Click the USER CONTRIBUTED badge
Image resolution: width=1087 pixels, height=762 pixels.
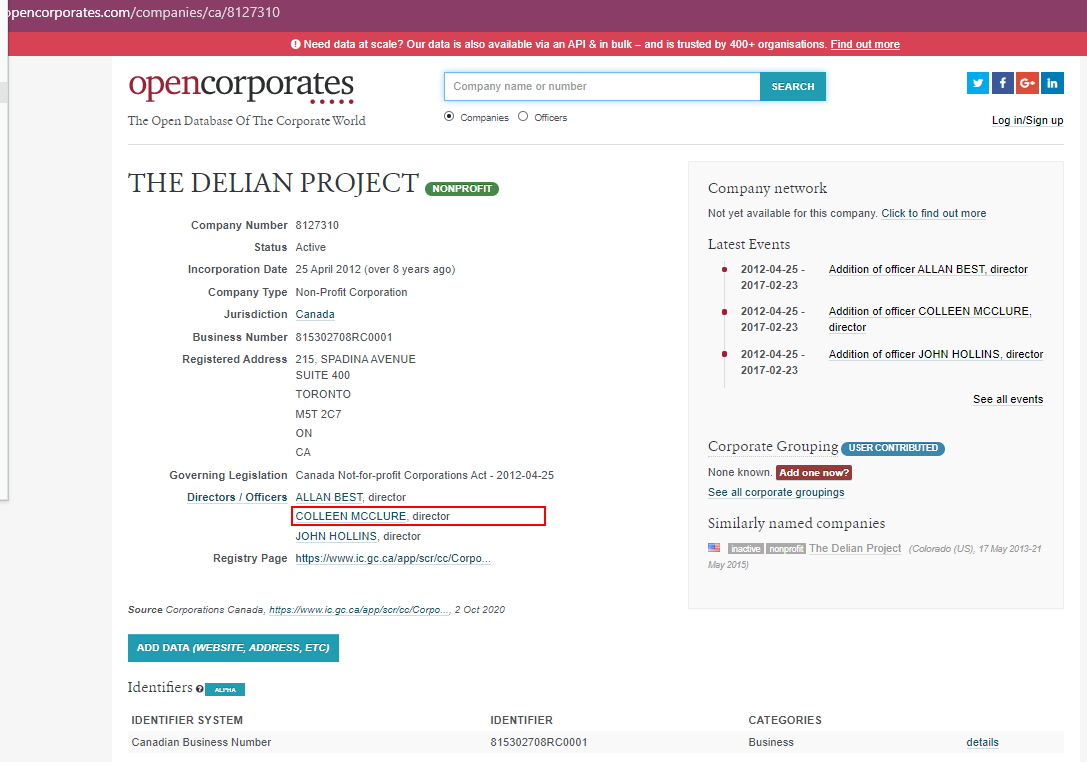(x=893, y=448)
